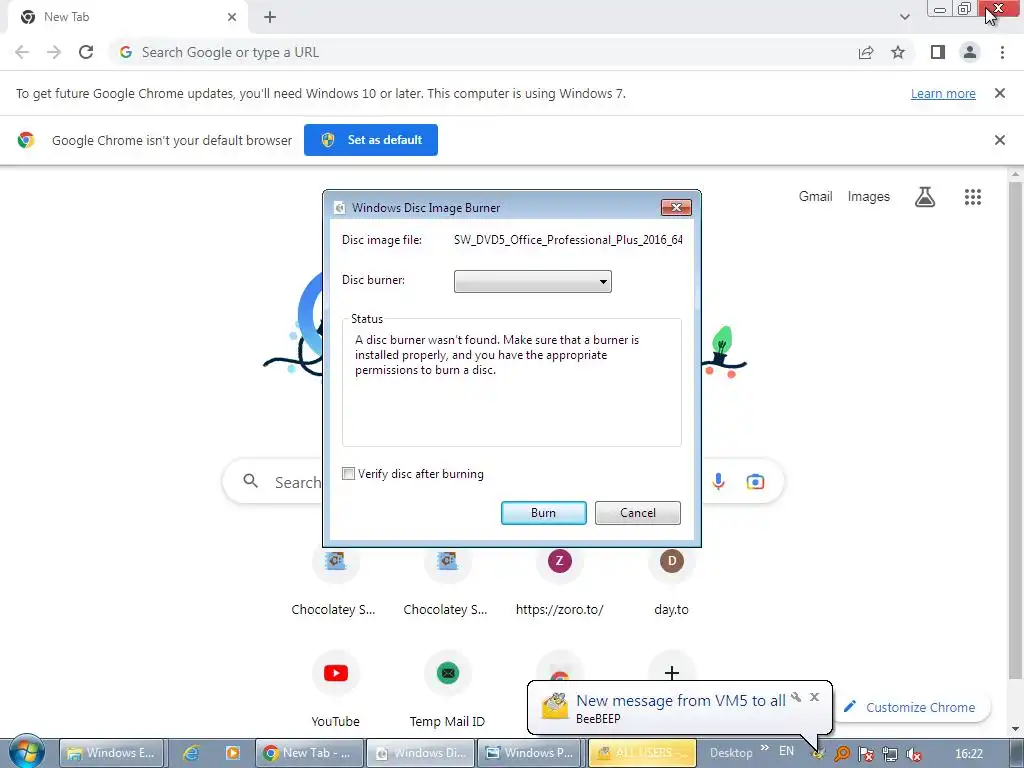The height and width of the screenshot is (768, 1024).
Task: Click the taskbar clock 16:22
Action: tap(968, 754)
